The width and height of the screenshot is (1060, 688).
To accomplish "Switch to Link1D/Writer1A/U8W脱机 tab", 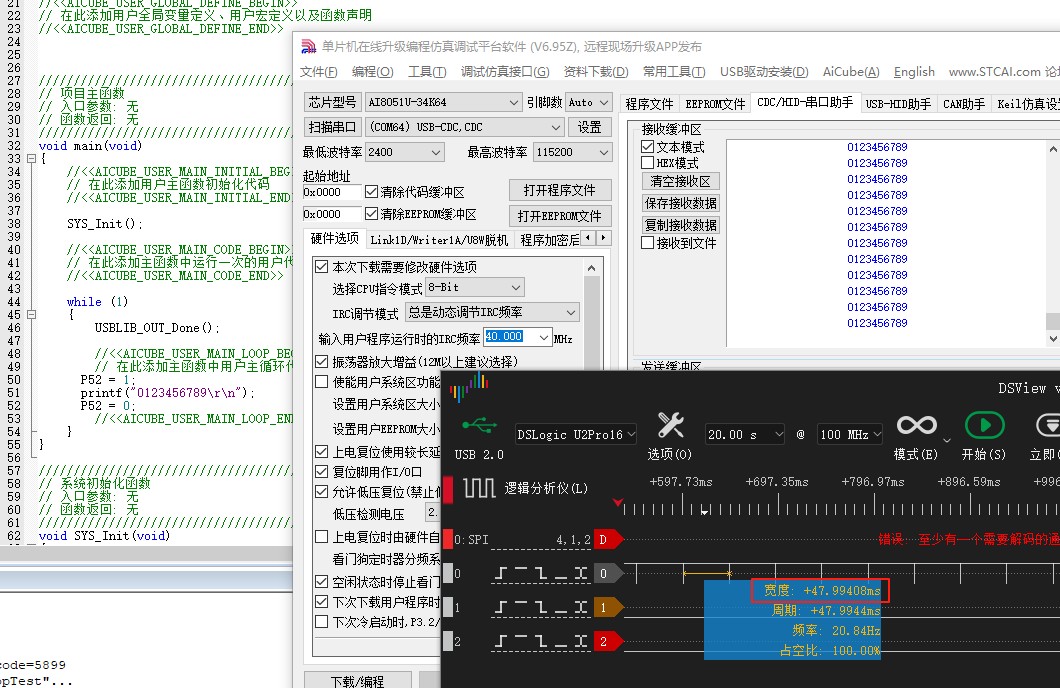I will [439, 240].
